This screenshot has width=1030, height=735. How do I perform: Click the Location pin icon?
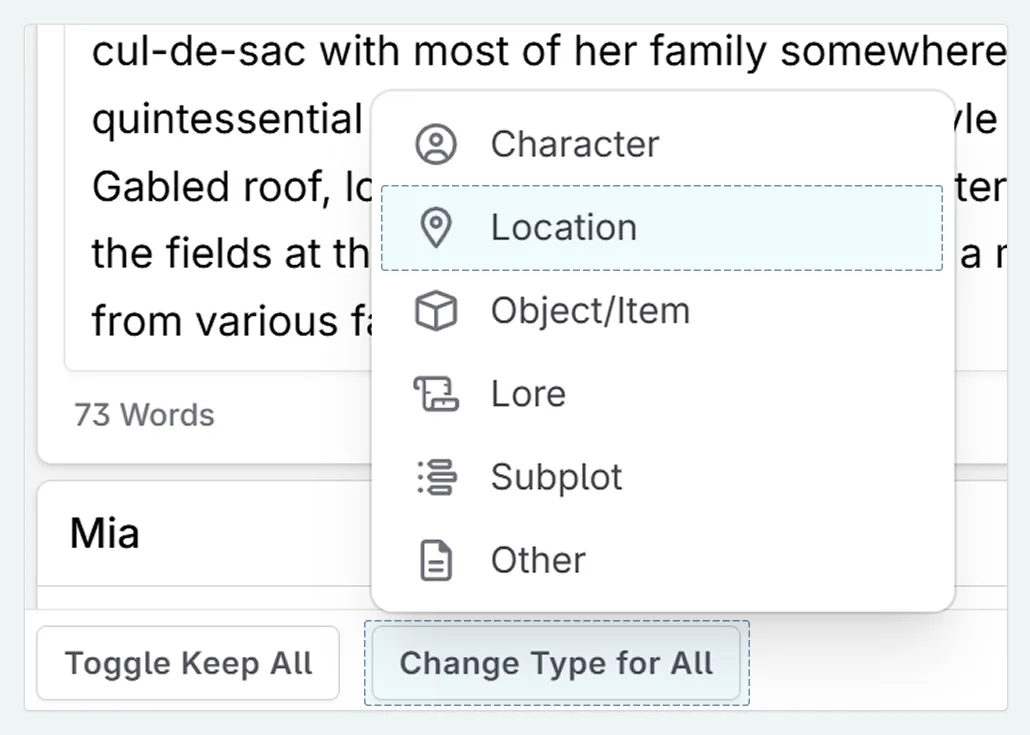point(434,227)
